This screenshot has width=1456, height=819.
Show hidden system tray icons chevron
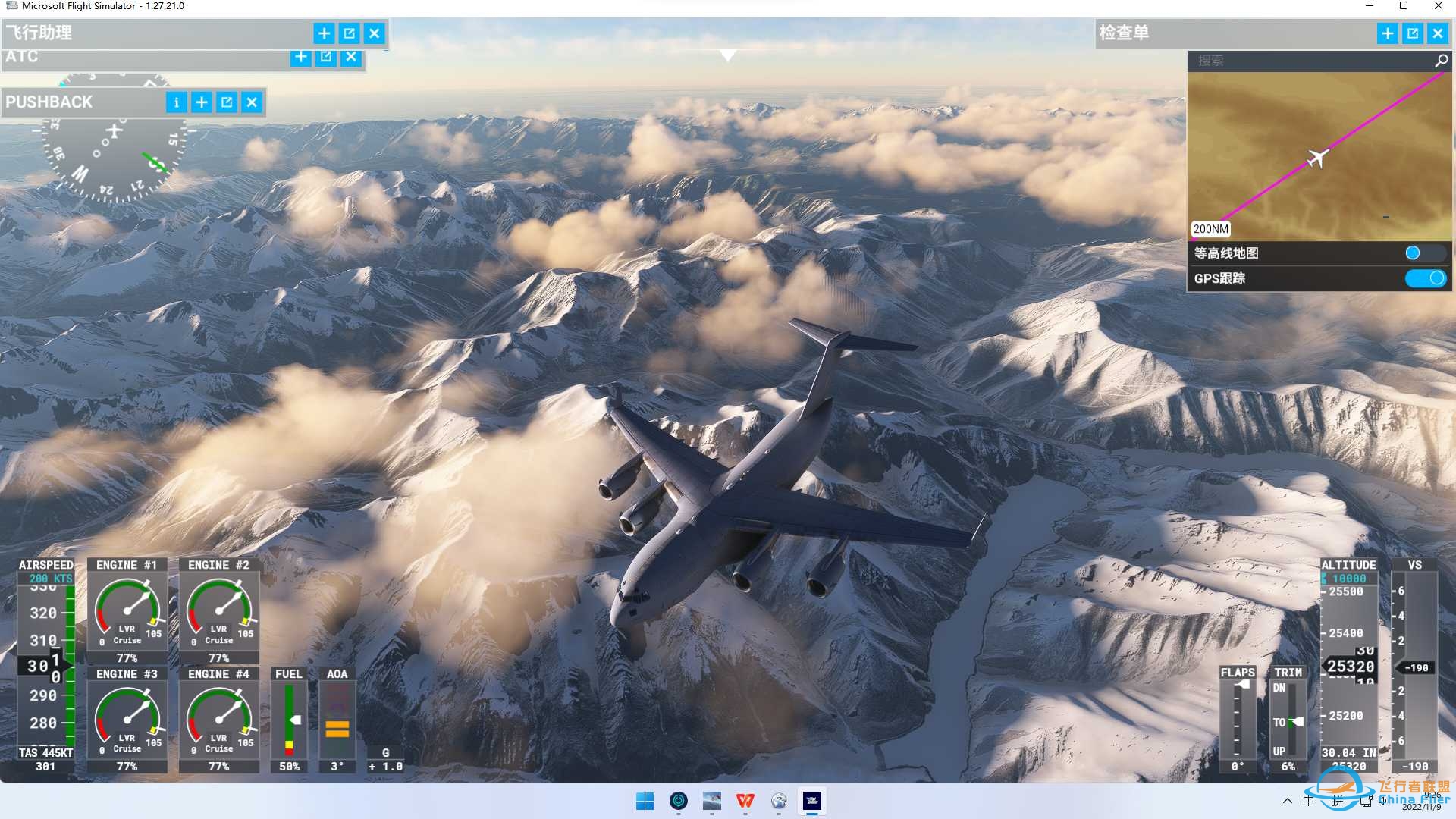click(x=1287, y=801)
